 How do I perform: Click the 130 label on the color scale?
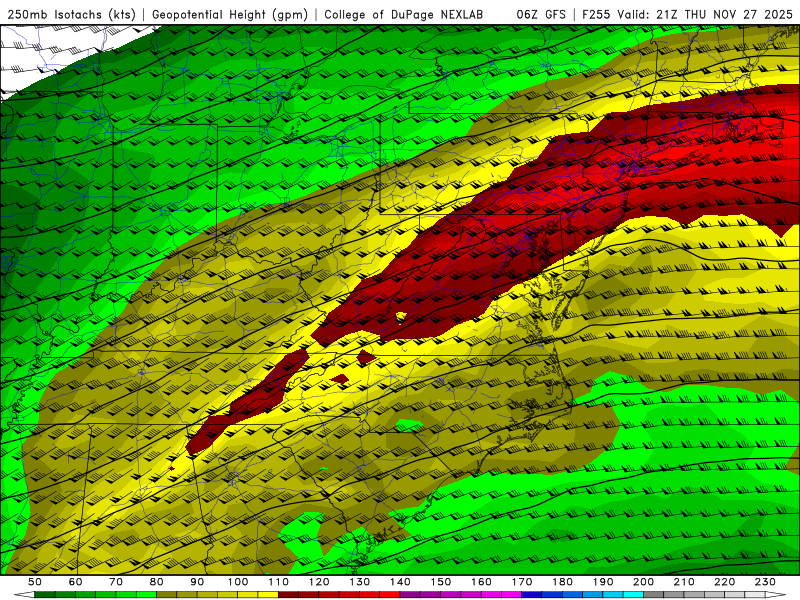pyautogui.click(x=360, y=582)
